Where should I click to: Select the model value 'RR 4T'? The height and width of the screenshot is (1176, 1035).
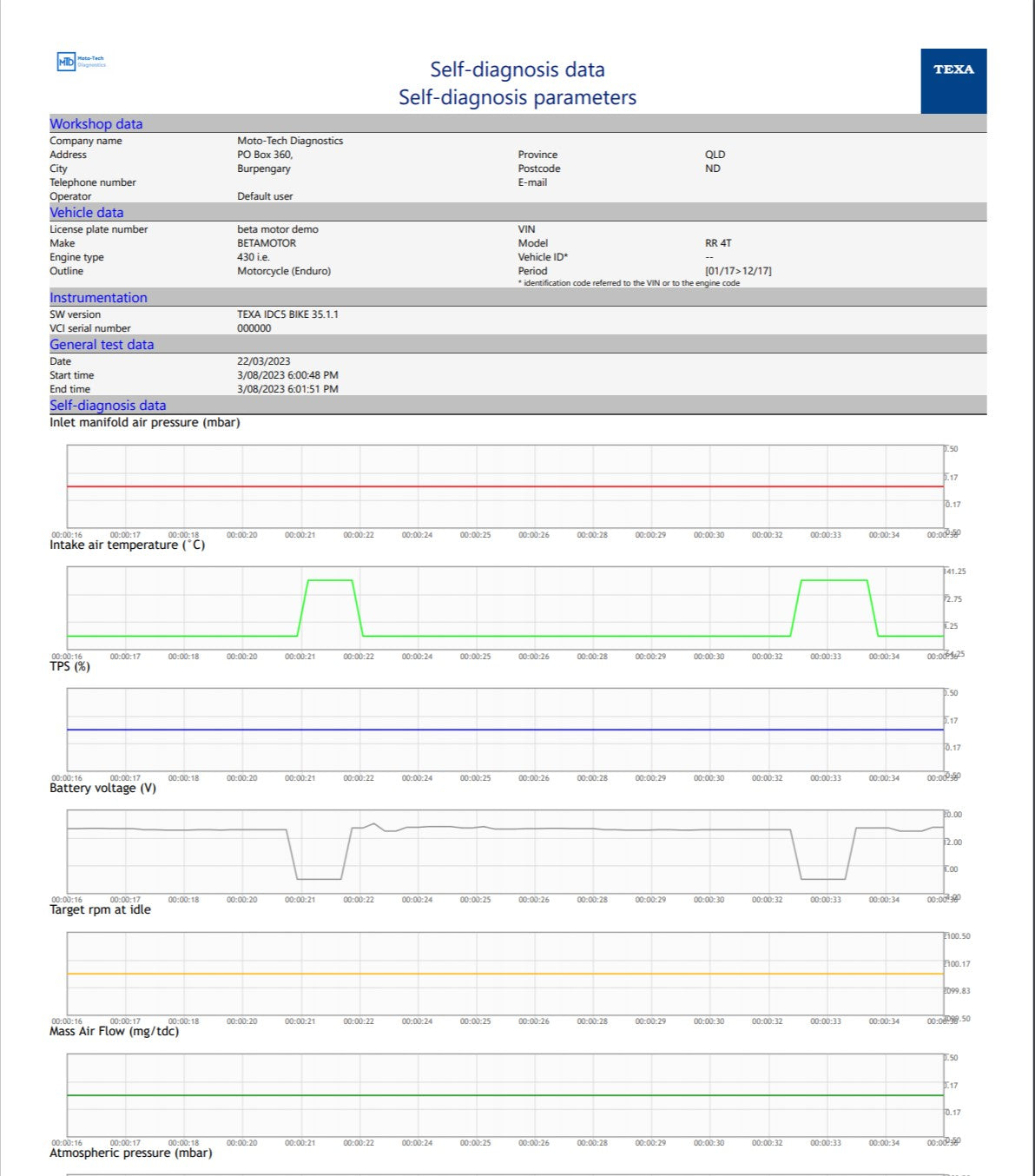[x=718, y=243]
